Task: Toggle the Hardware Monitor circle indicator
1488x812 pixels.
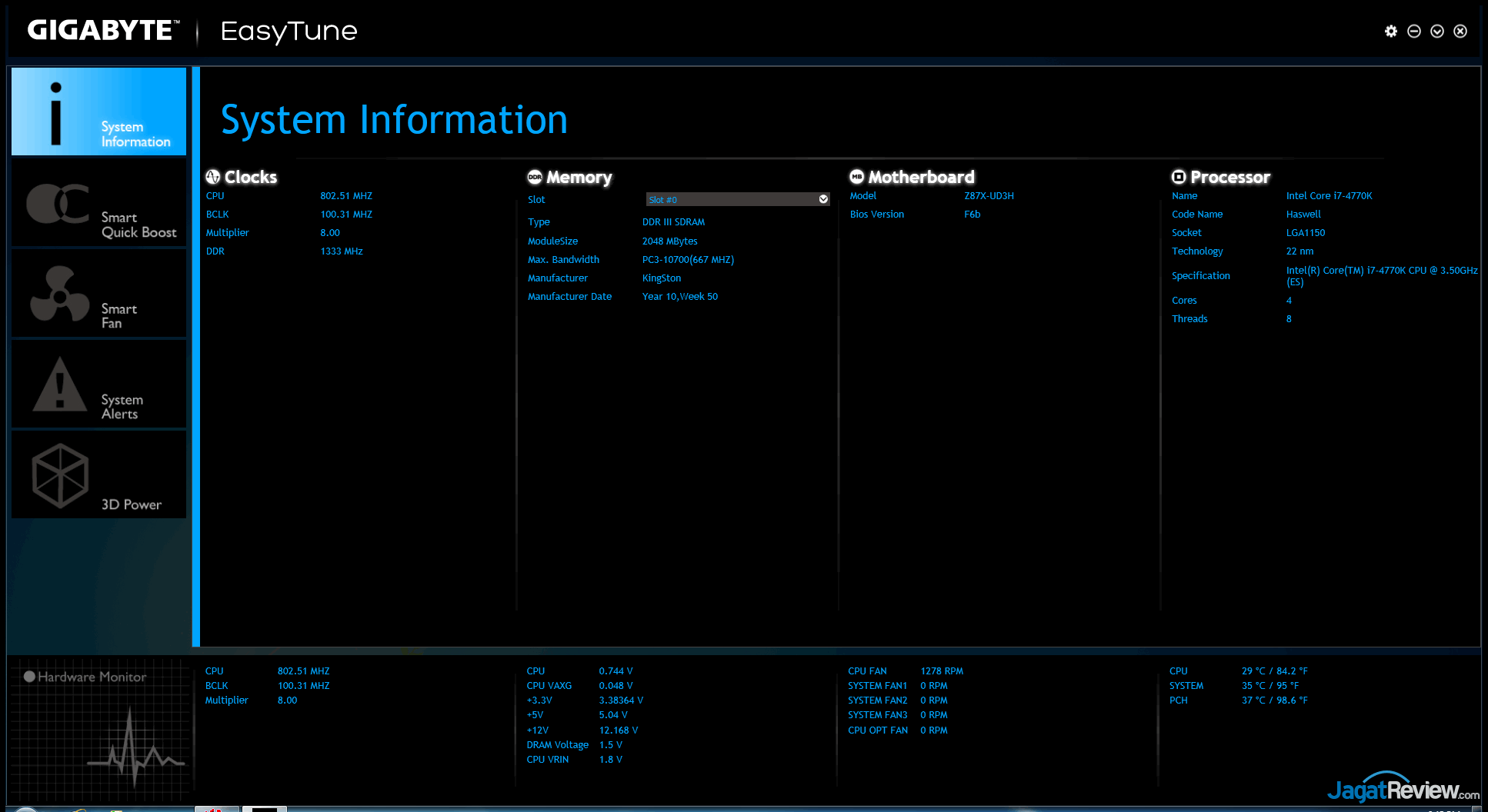Action: click(29, 677)
